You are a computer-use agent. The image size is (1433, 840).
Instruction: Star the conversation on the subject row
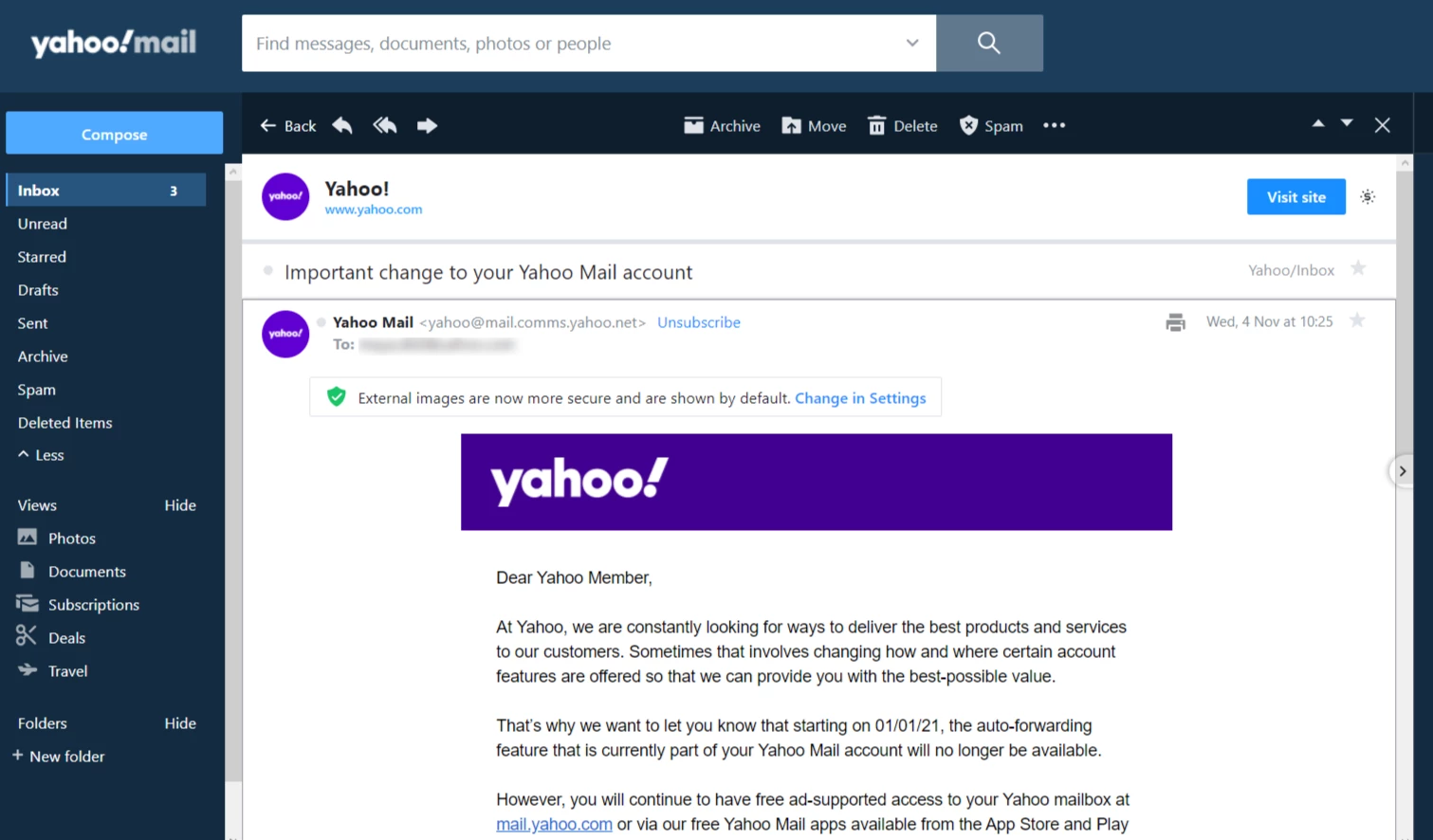tap(1357, 270)
